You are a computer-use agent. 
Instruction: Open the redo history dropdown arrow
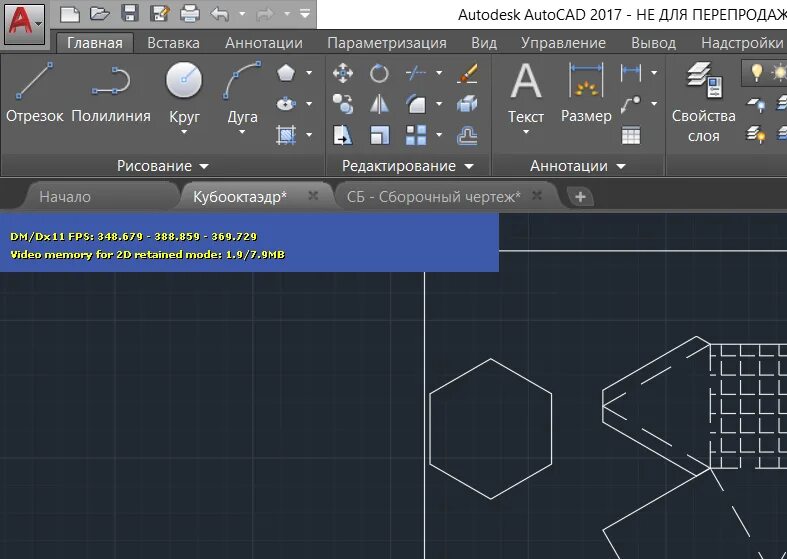[x=287, y=14]
